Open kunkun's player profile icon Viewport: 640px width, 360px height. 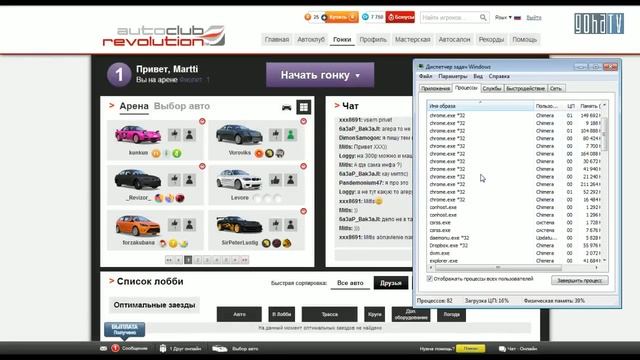coord(189,135)
